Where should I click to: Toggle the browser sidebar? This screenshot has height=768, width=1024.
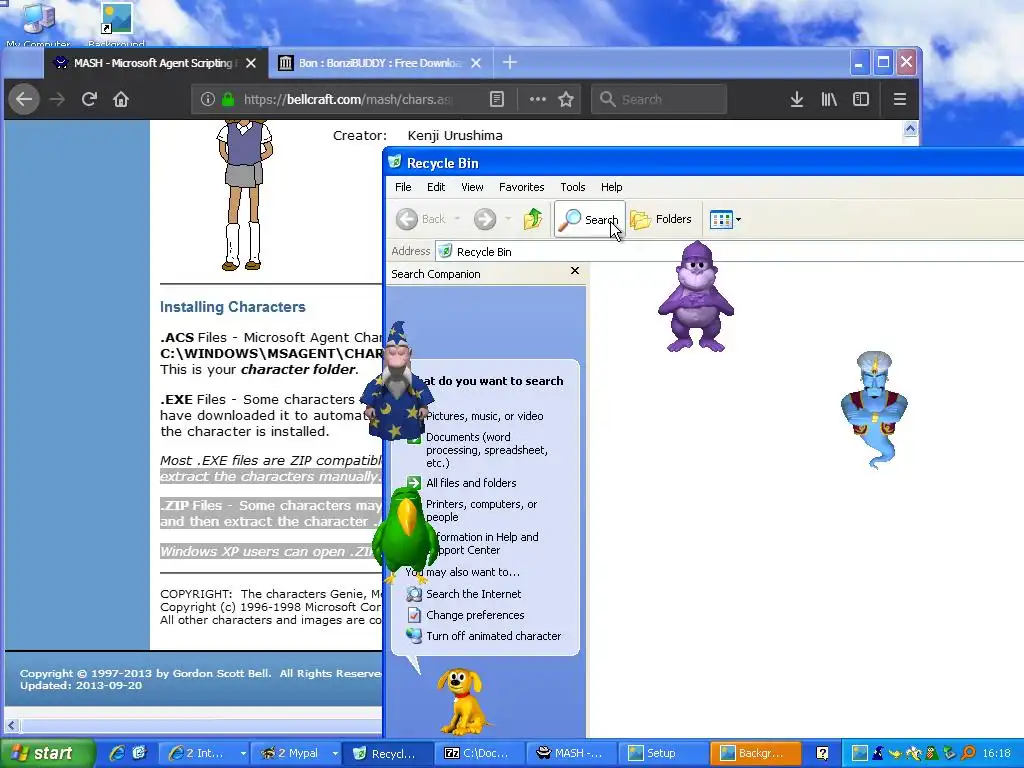pyautogui.click(x=861, y=99)
